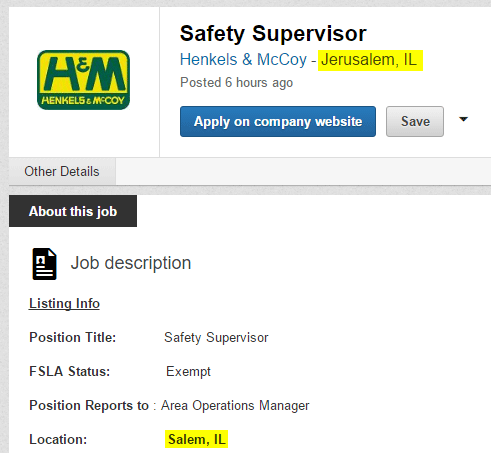Click the Position Title label
This screenshot has width=491, height=453.
[73, 337]
